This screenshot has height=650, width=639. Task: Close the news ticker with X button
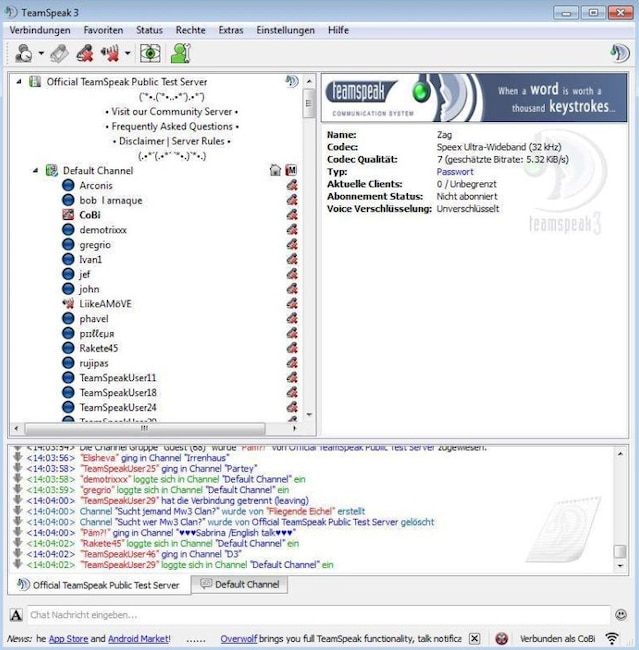tap(474, 638)
